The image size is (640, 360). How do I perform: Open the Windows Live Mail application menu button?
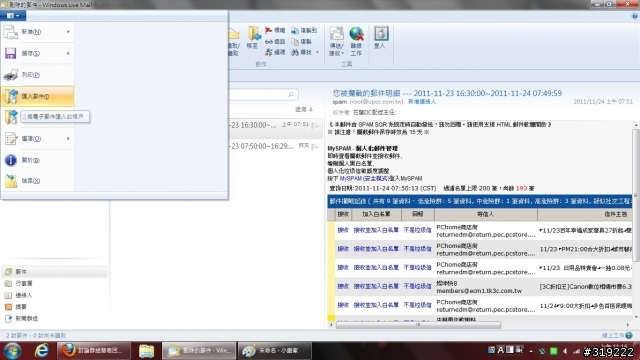point(13,16)
